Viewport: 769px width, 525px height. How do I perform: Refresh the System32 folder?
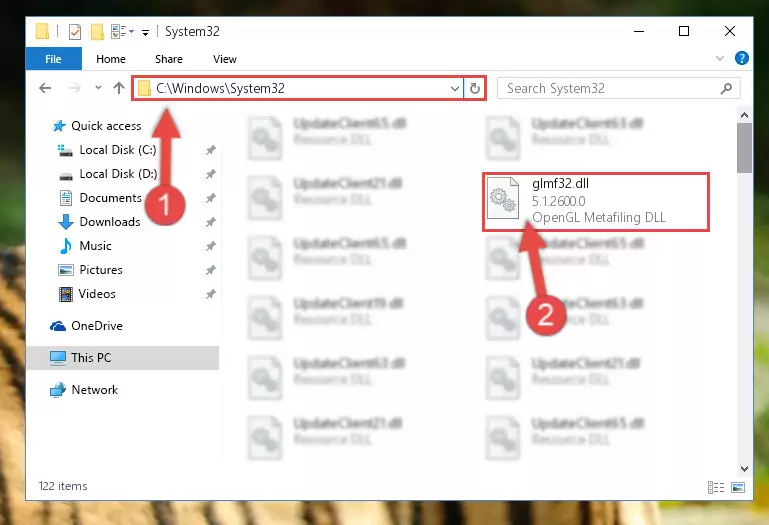click(x=474, y=89)
